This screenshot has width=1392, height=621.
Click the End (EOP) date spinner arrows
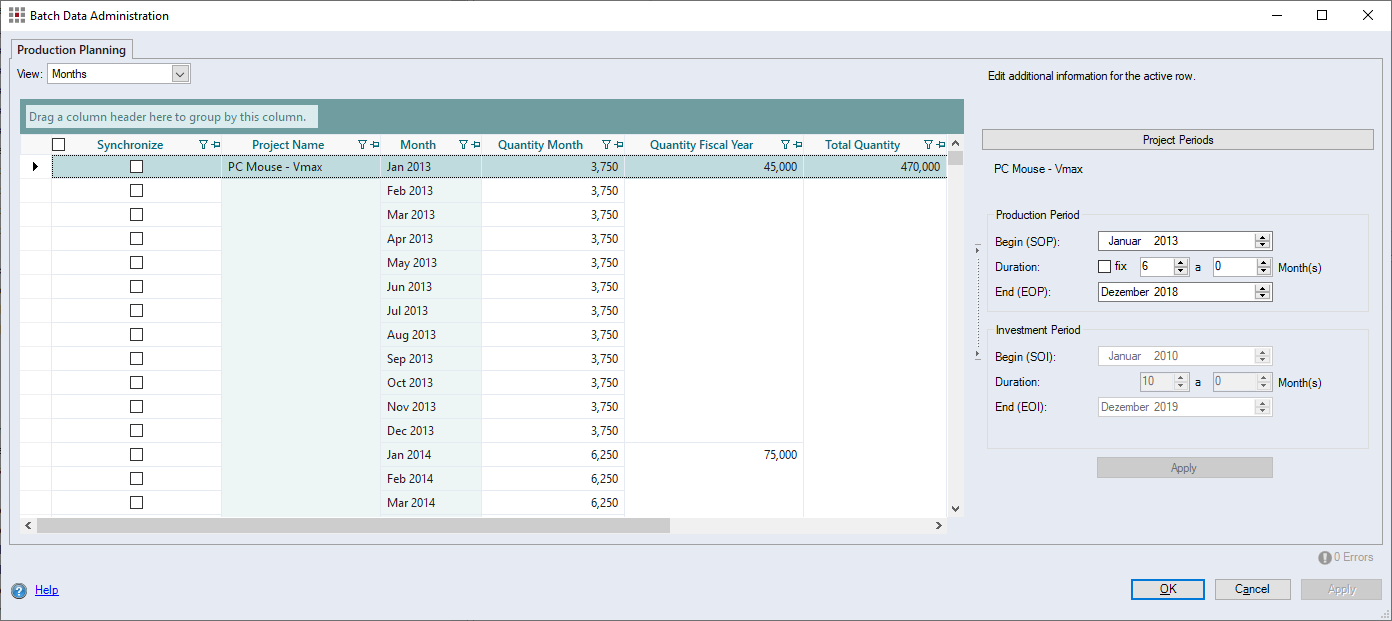1263,292
